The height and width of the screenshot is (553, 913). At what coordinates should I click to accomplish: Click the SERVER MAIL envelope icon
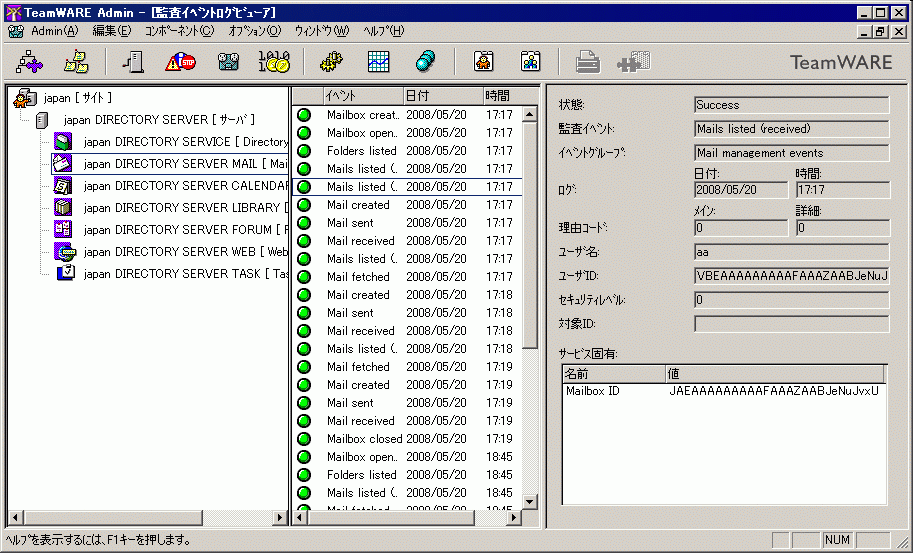[63, 164]
